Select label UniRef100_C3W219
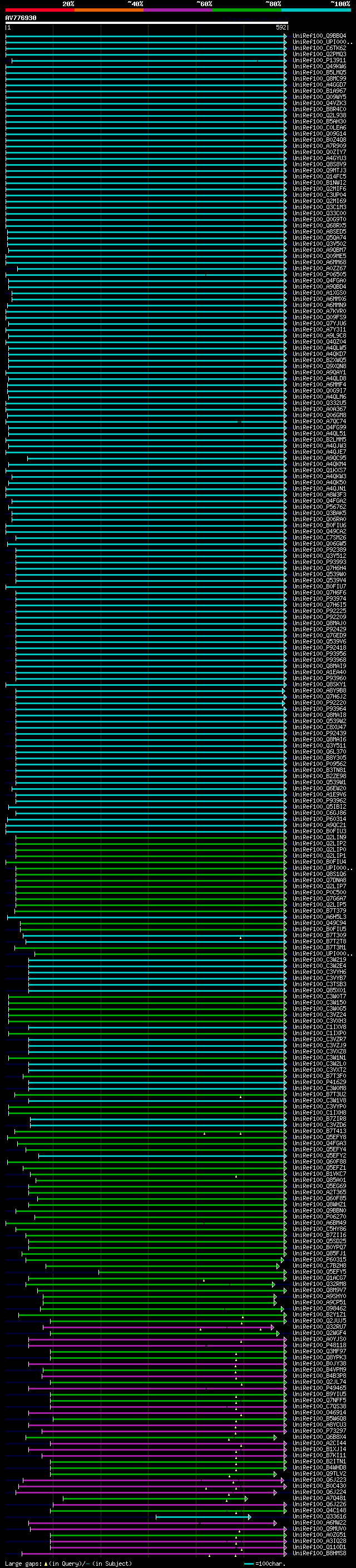The image size is (356, 1568). pos(319,960)
